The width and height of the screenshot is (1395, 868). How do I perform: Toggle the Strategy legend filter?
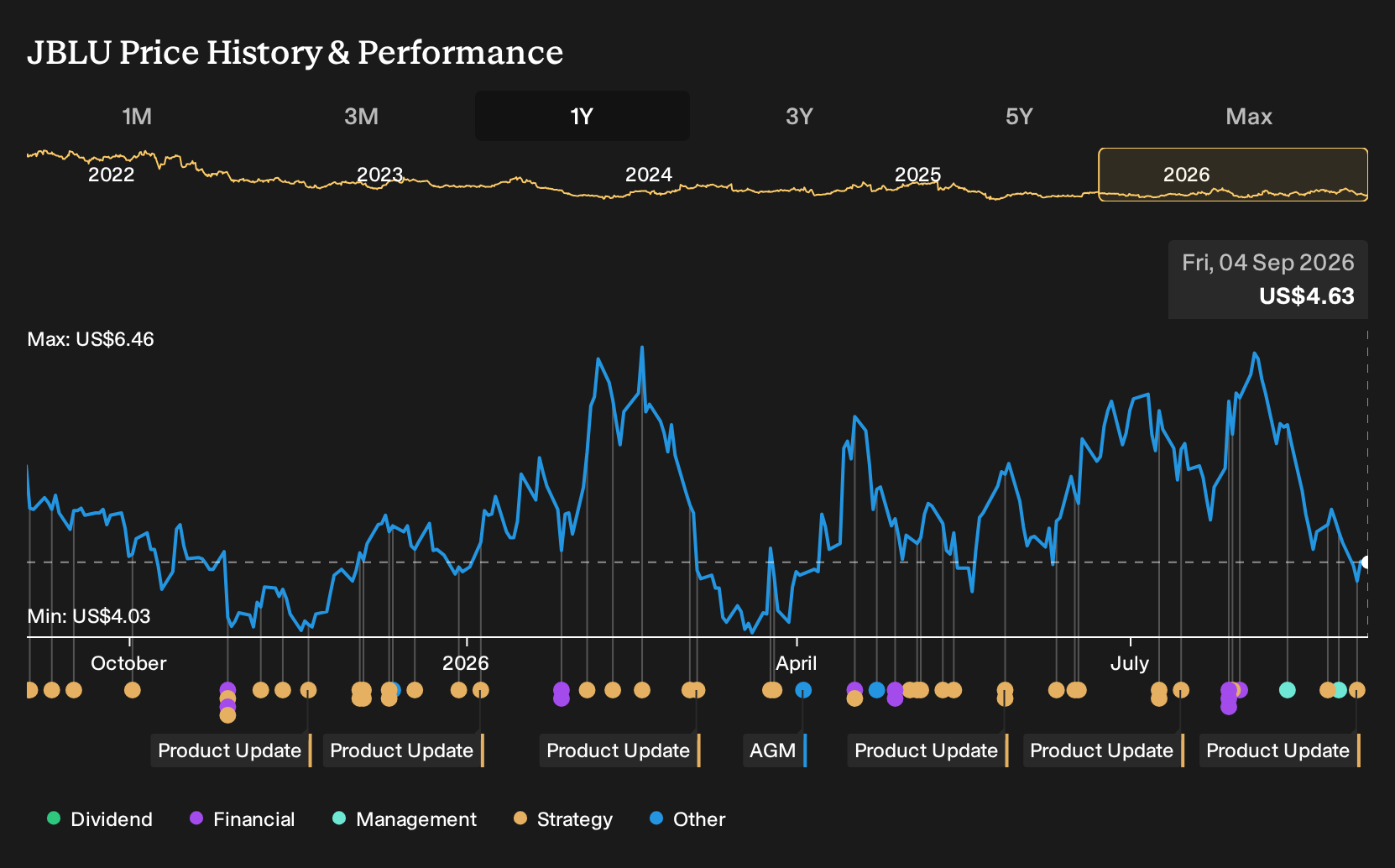[562, 818]
